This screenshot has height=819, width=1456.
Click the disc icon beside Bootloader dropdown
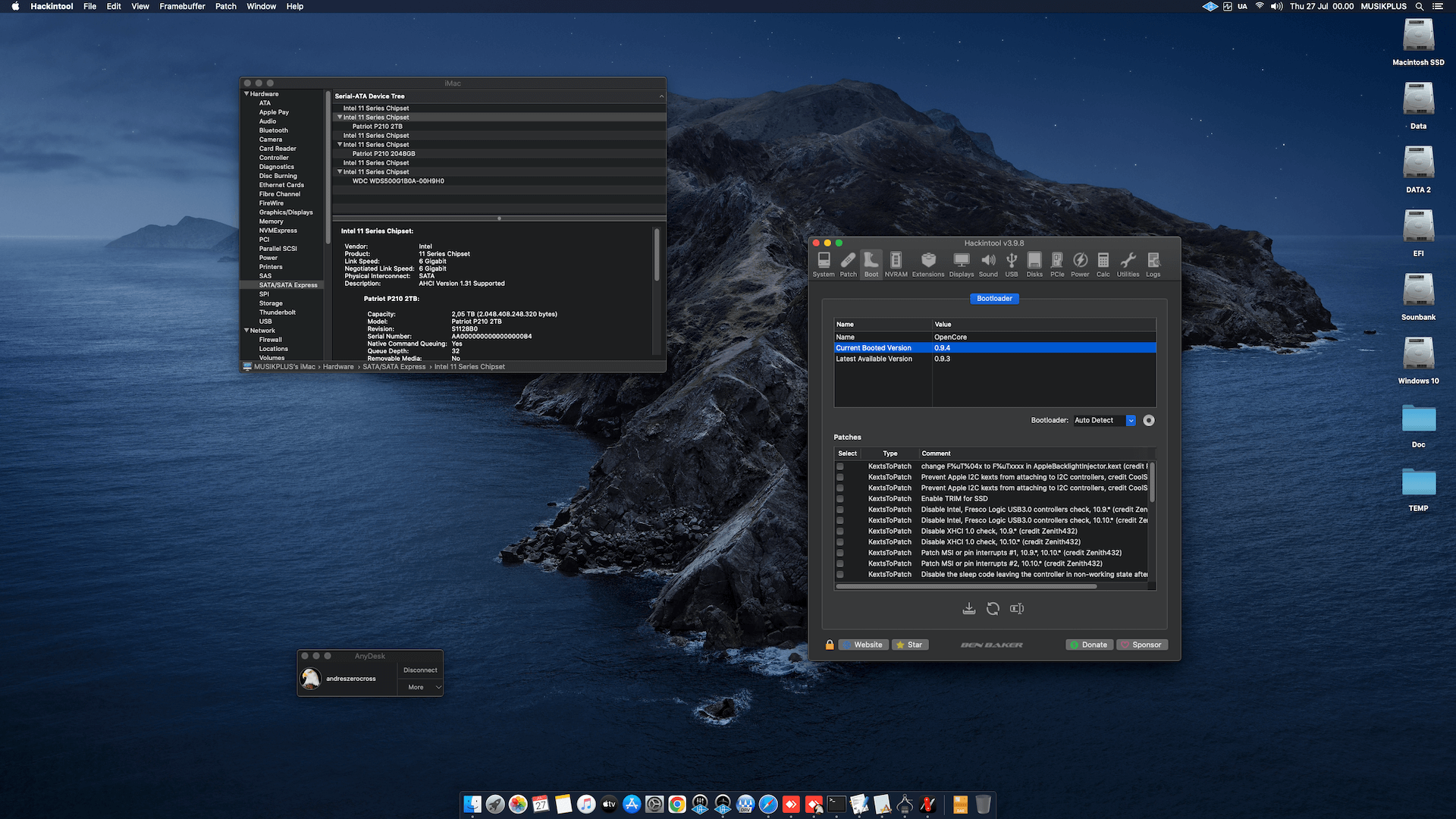1149,420
